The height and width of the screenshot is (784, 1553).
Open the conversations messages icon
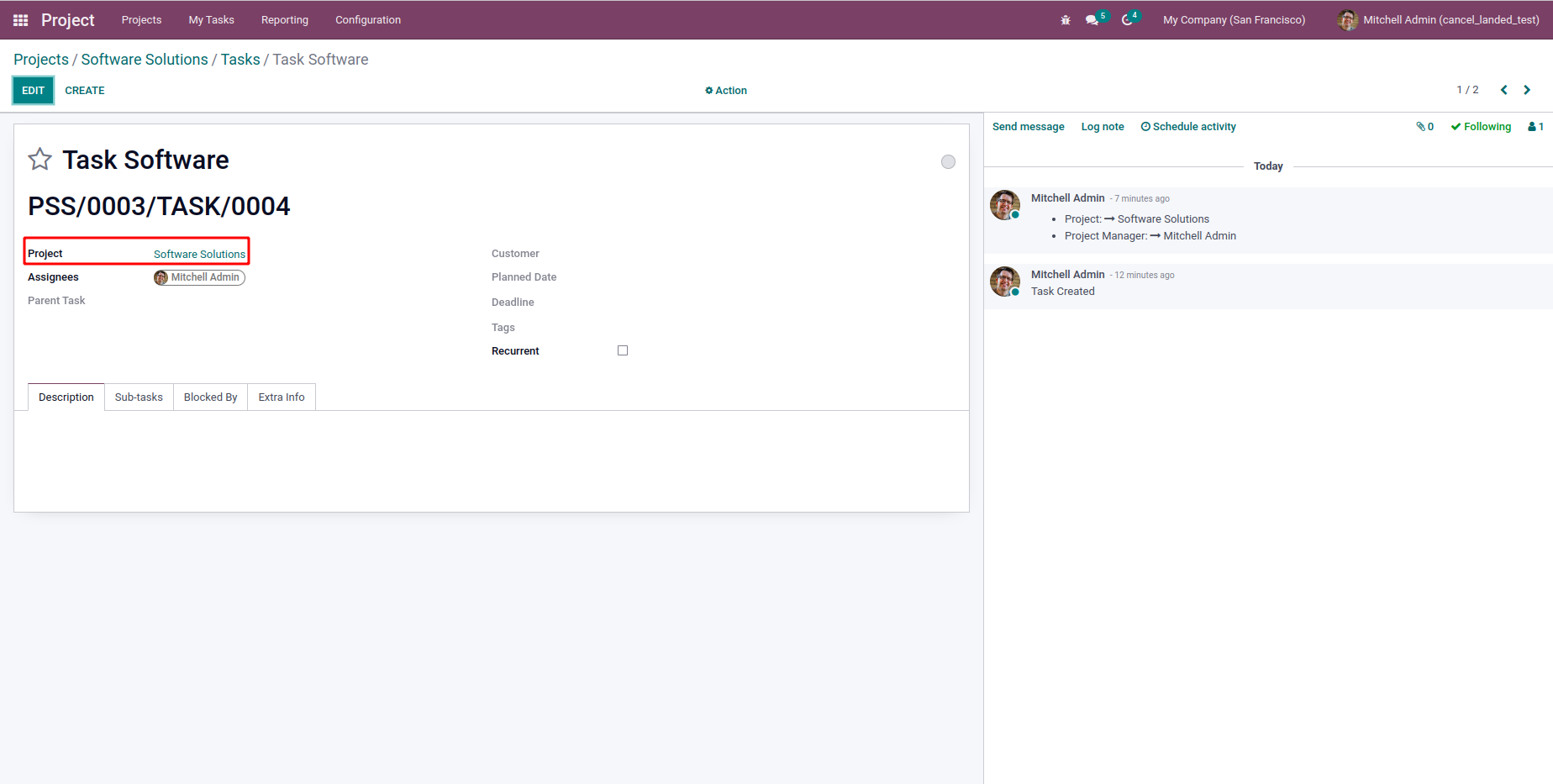pos(1092,20)
